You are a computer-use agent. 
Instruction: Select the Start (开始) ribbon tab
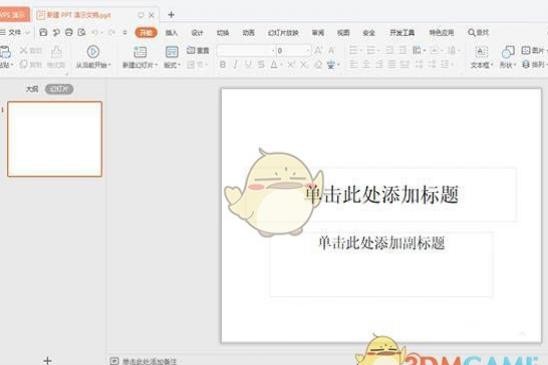coord(146,33)
